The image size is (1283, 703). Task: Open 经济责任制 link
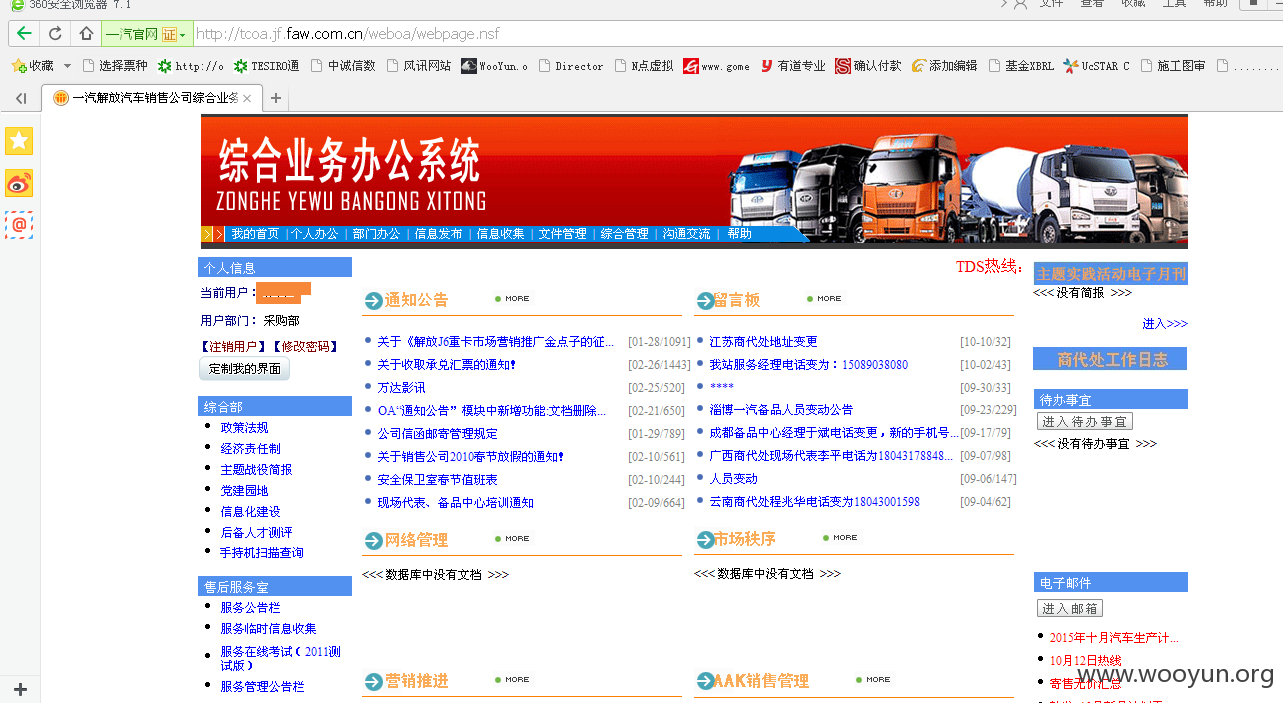point(250,449)
